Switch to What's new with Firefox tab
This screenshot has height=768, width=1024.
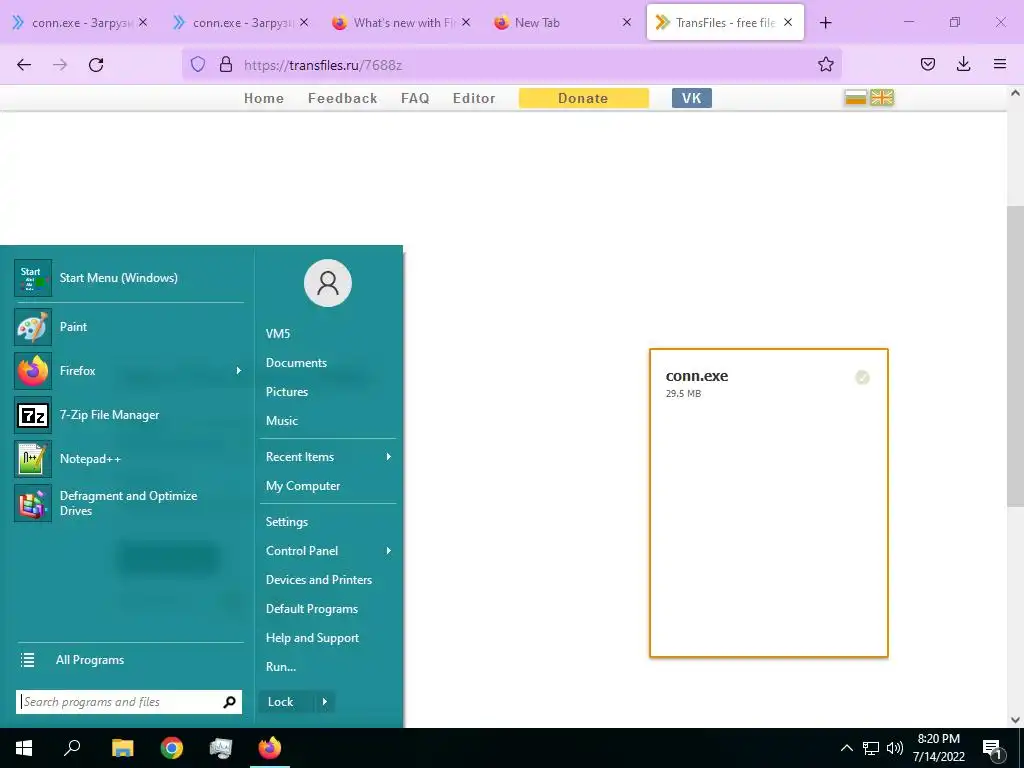pyautogui.click(x=402, y=23)
